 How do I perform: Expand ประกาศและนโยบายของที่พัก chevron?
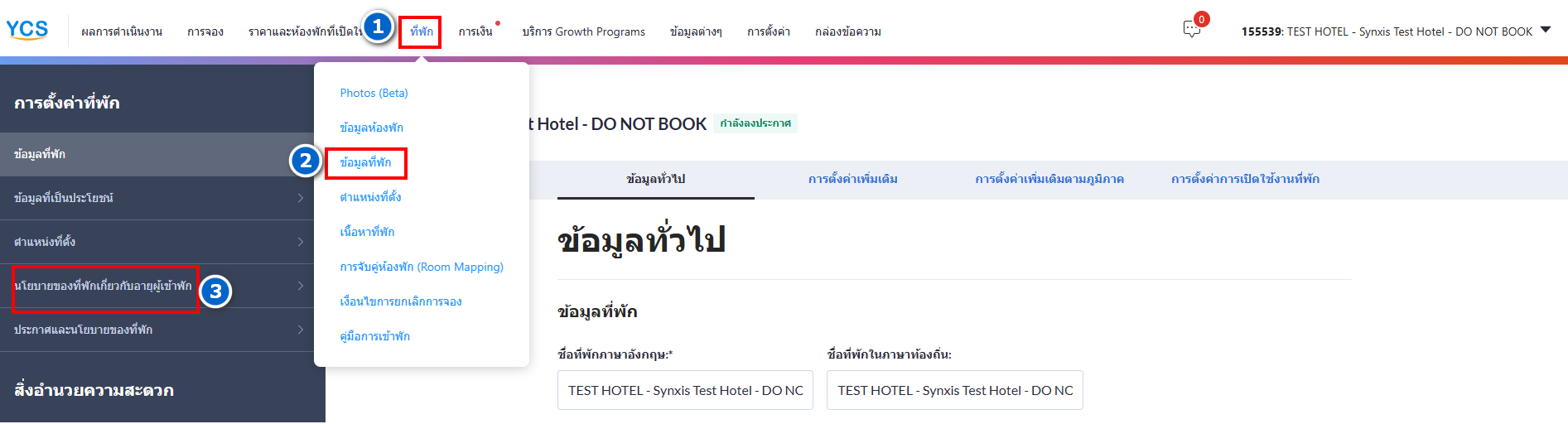point(301,330)
